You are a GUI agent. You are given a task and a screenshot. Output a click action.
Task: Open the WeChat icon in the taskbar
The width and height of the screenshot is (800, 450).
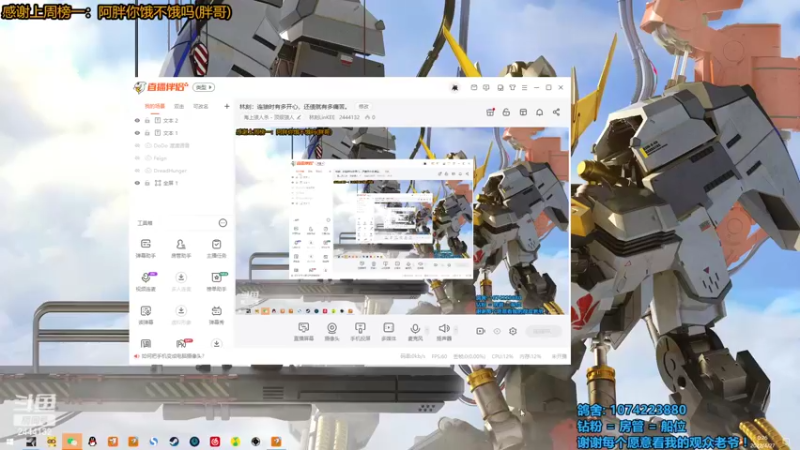click(x=72, y=441)
